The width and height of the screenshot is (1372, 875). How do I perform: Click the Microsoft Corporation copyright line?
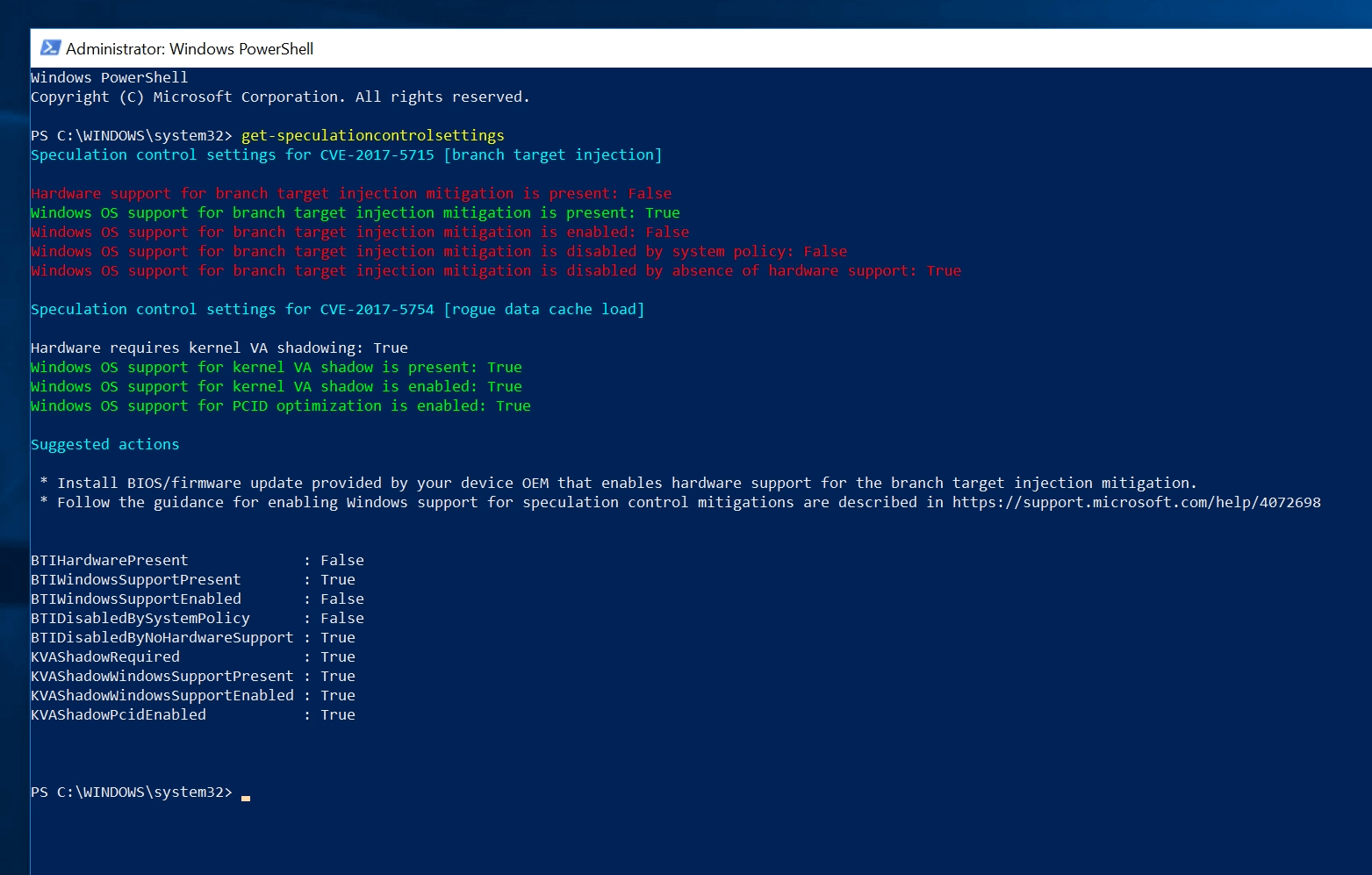click(281, 97)
